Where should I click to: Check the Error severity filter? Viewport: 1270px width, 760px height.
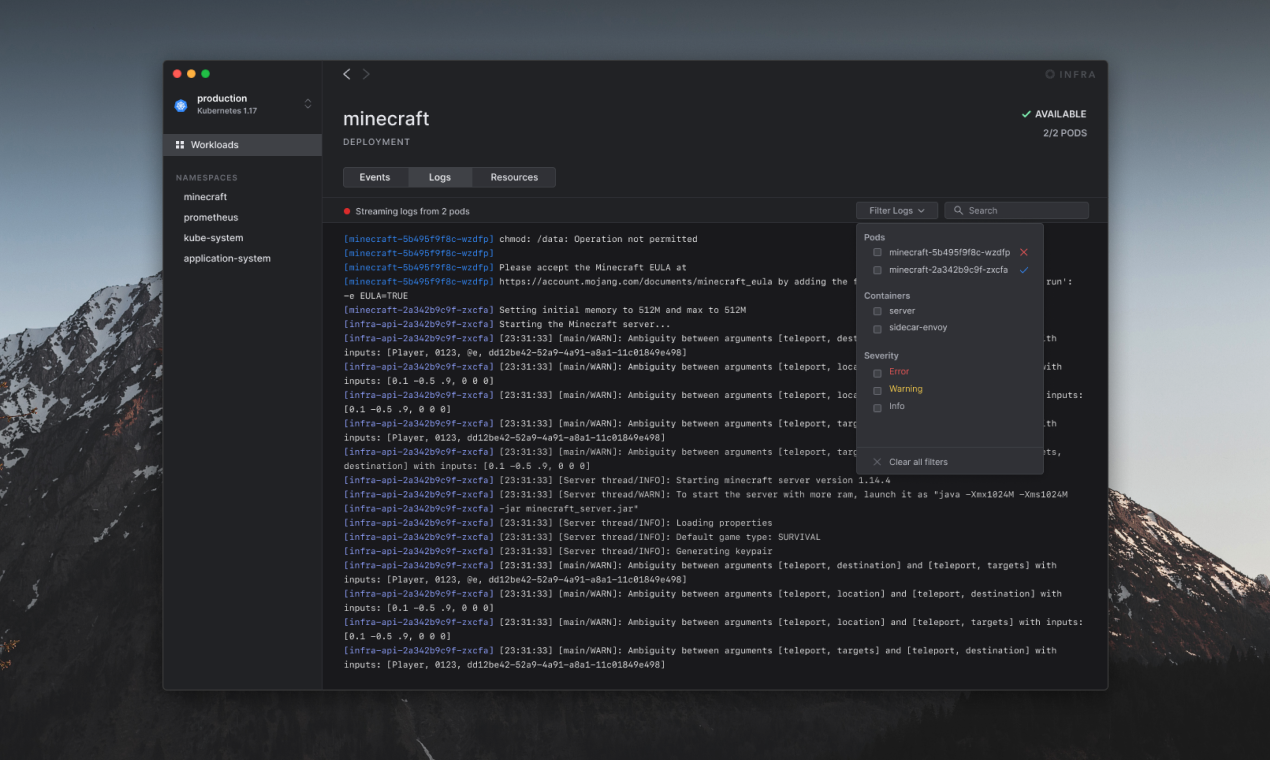pos(877,371)
